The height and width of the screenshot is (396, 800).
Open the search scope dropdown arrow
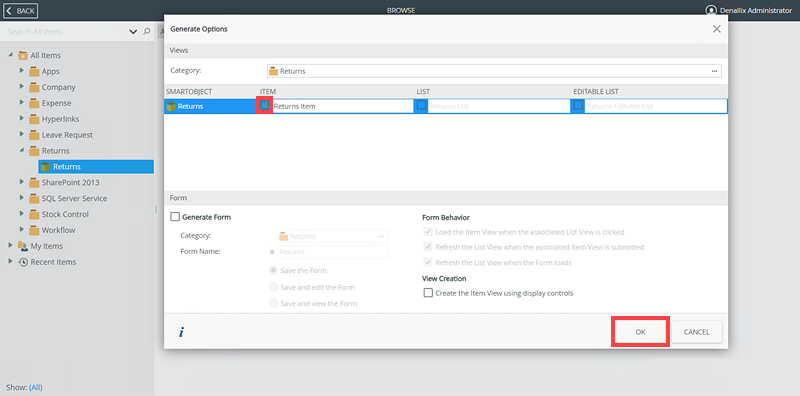pyautogui.click(x=133, y=32)
